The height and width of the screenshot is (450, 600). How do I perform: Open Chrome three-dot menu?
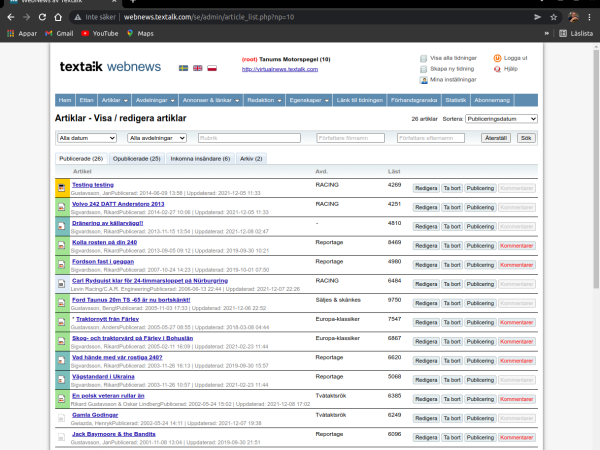click(x=589, y=17)
